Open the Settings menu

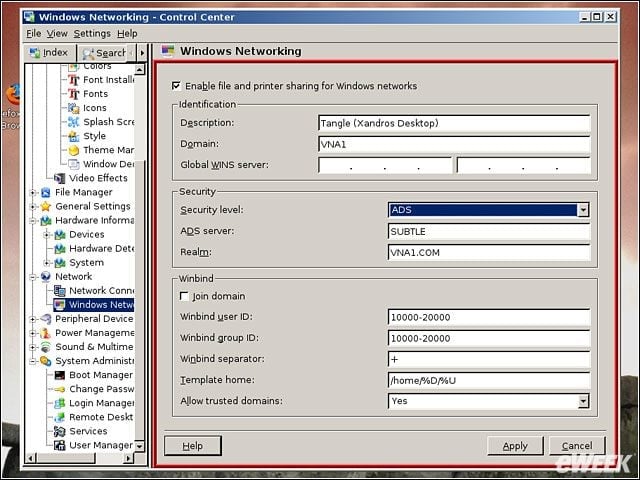[x=92, y=33]
